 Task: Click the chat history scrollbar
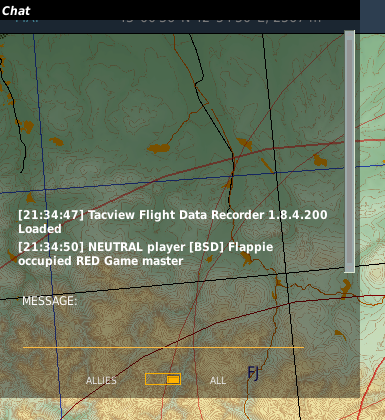coord(349,152)
